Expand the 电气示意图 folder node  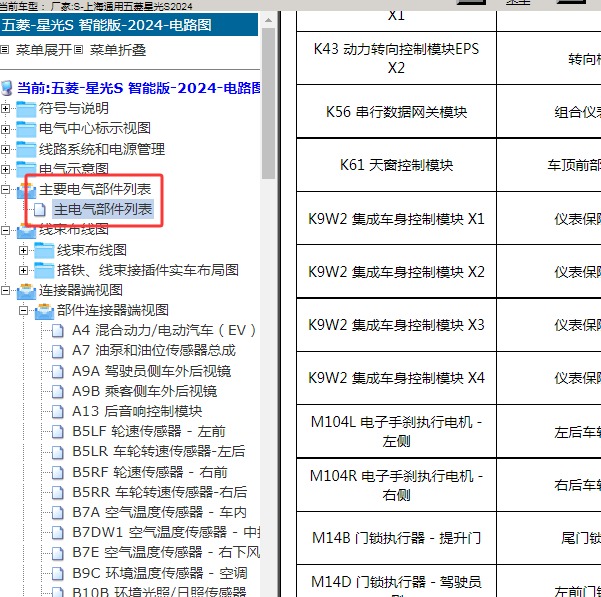(5, 169)
